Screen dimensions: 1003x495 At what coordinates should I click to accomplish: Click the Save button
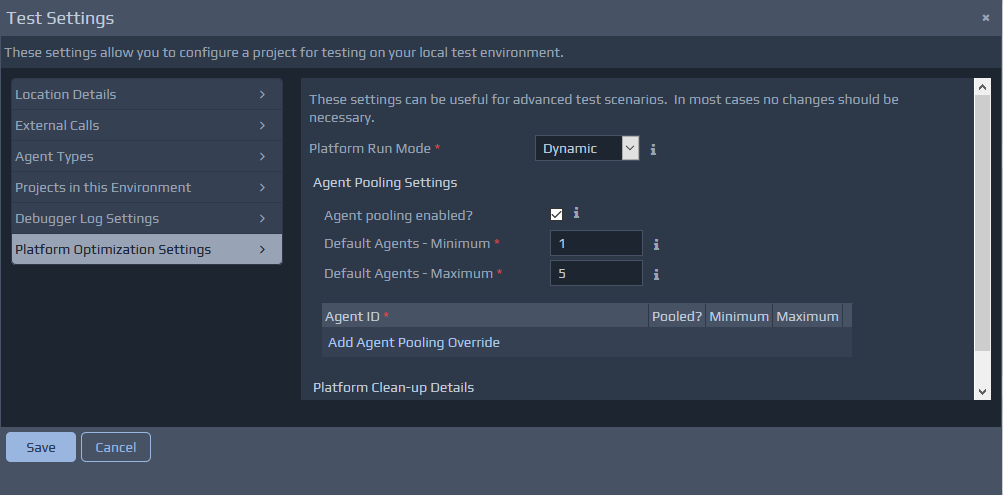coord(41,447)
